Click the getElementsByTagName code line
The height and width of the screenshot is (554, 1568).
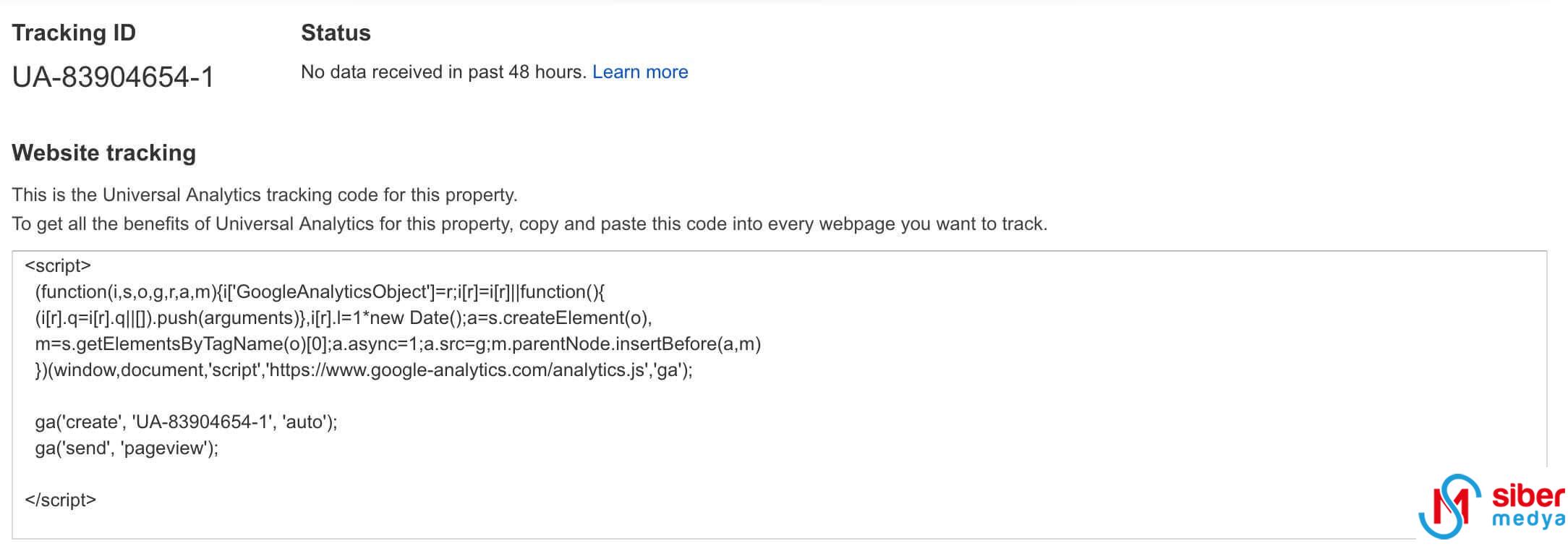pos(398,344)
